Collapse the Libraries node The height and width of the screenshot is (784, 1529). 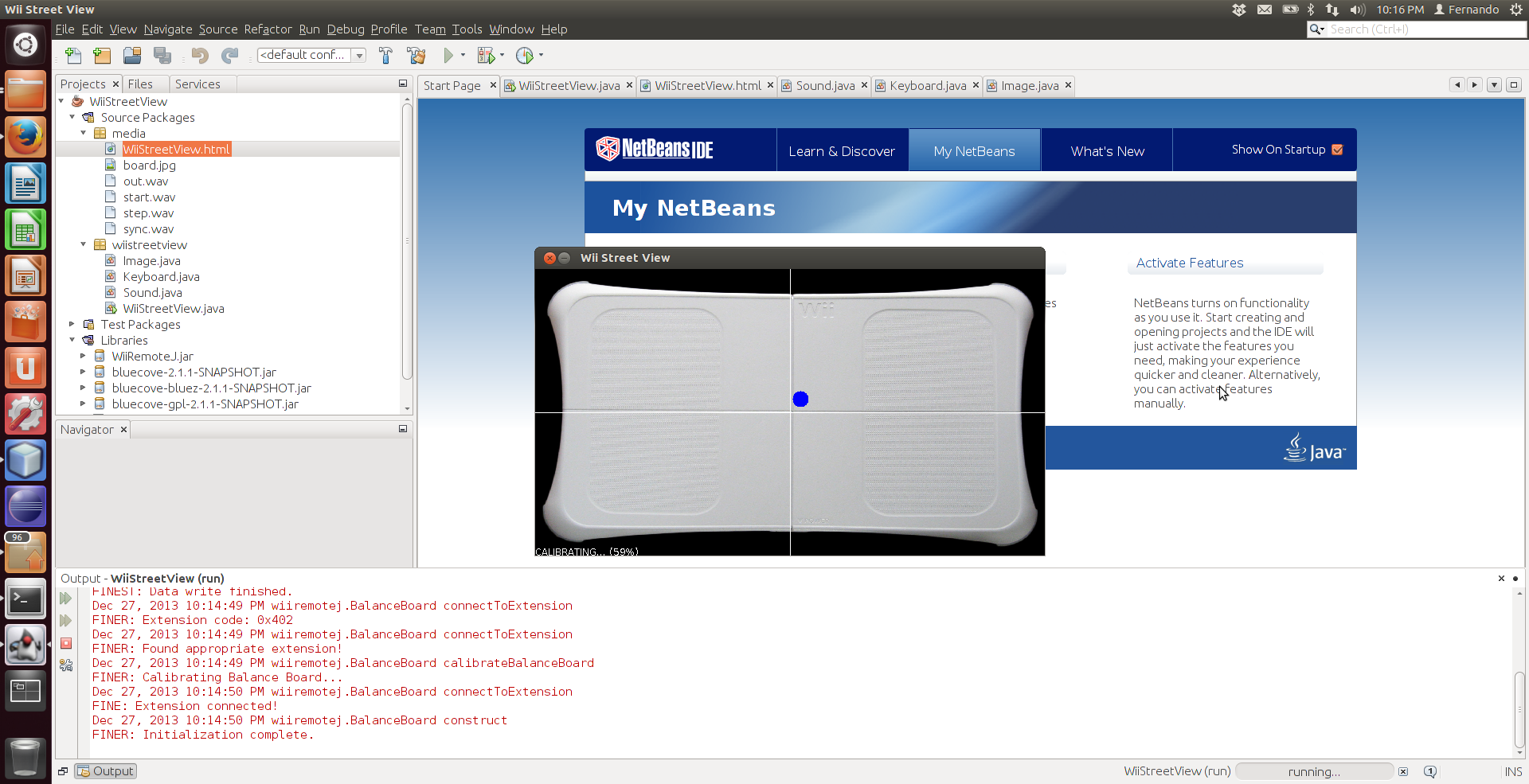tap(72, 340)
